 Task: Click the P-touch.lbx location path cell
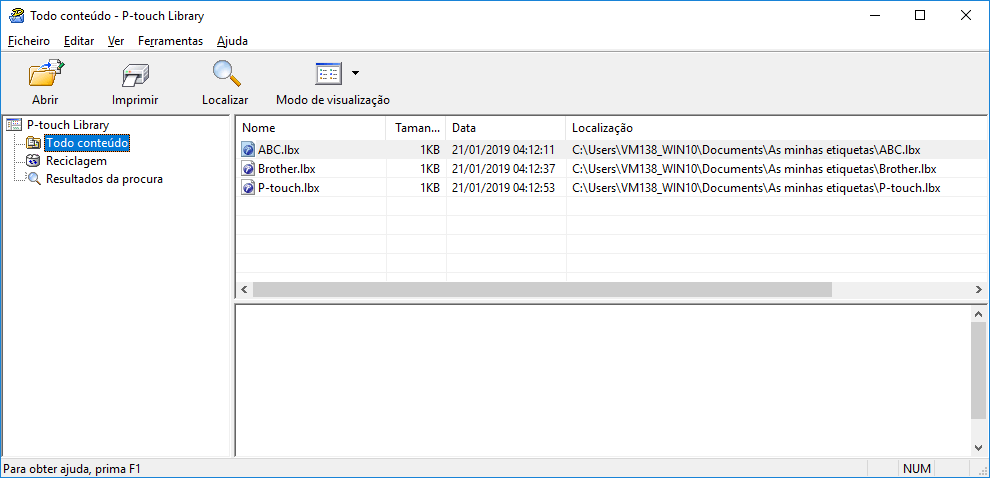point(756,188)
